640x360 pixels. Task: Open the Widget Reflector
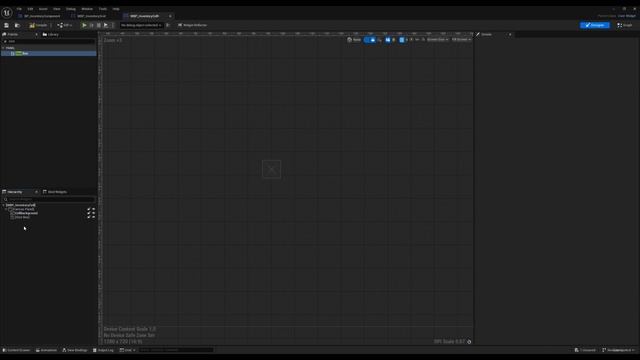tap(192, 25)
